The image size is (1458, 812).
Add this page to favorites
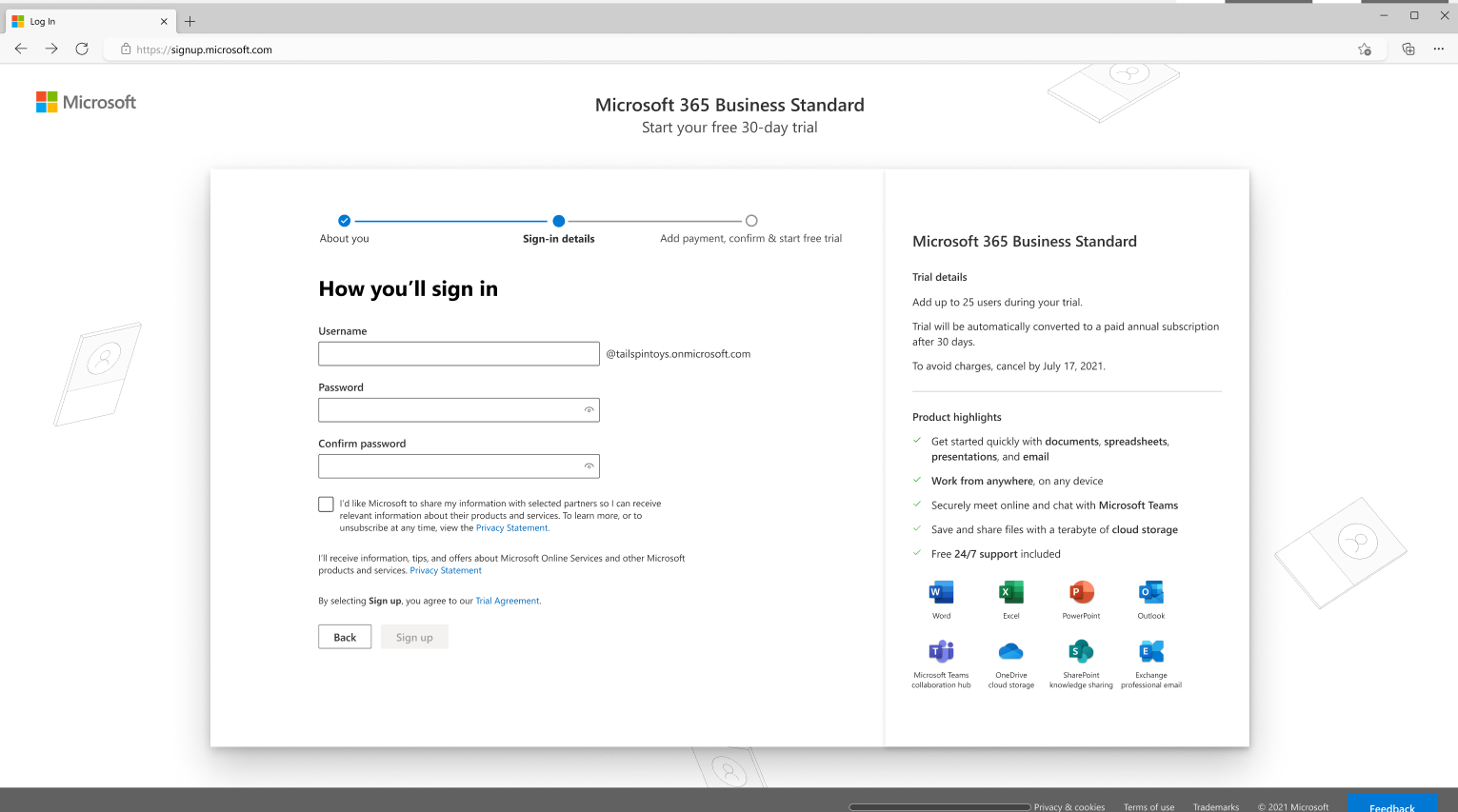click(1365, 50)
